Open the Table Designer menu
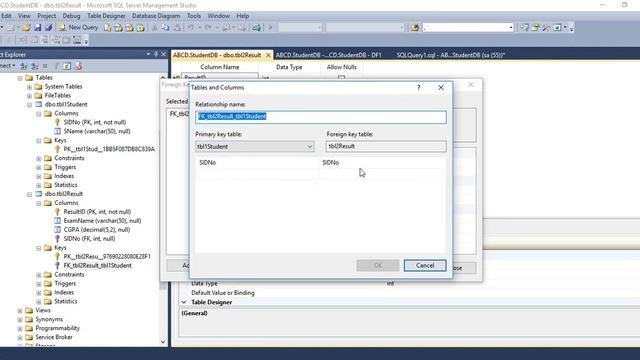 coord(107,16)
